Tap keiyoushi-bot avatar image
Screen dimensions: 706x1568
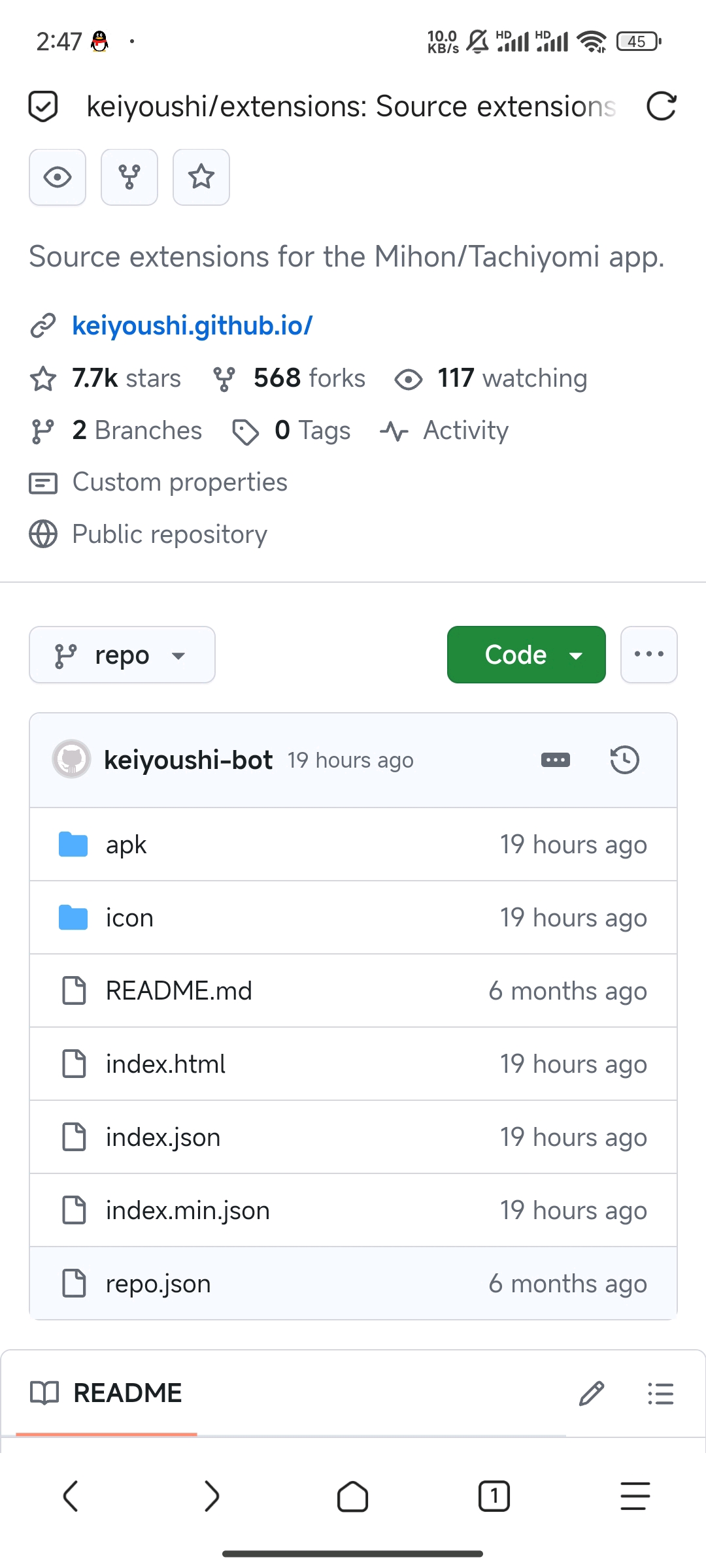[x=71, y=759]
